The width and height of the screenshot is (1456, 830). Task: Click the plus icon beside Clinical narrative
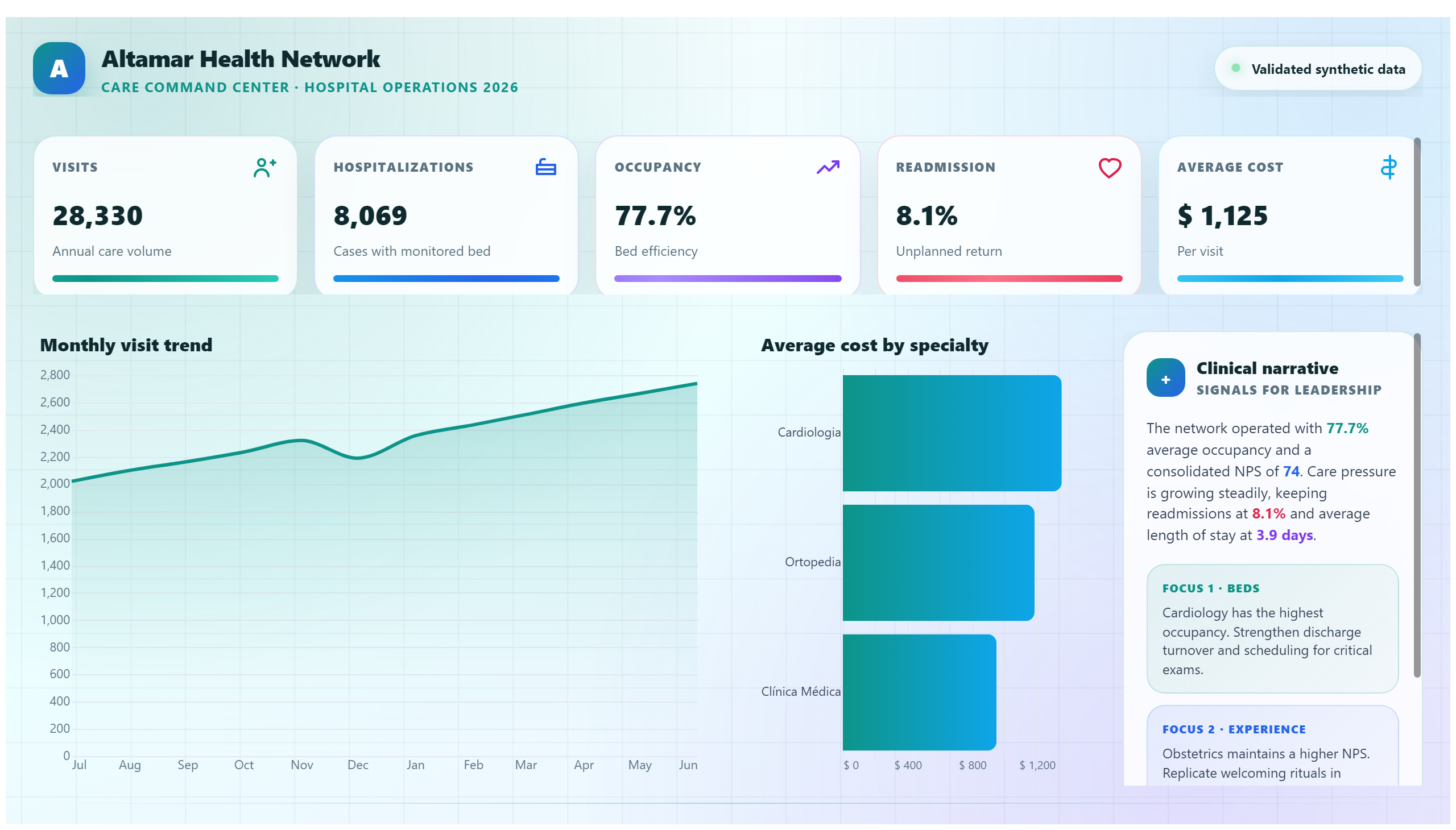(x=1165, y=377)
